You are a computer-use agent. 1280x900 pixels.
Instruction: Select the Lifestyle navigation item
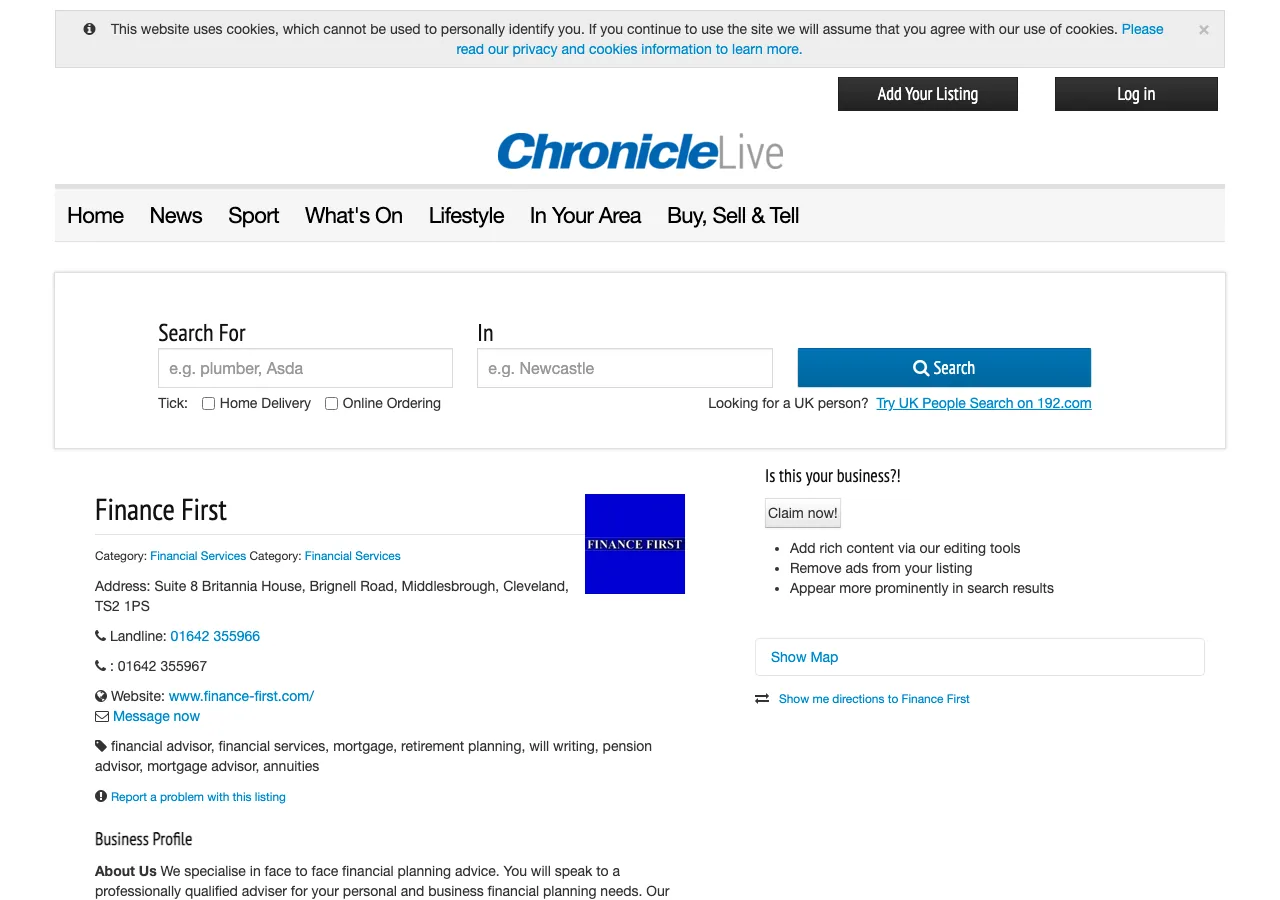click(x=466, y=216)
